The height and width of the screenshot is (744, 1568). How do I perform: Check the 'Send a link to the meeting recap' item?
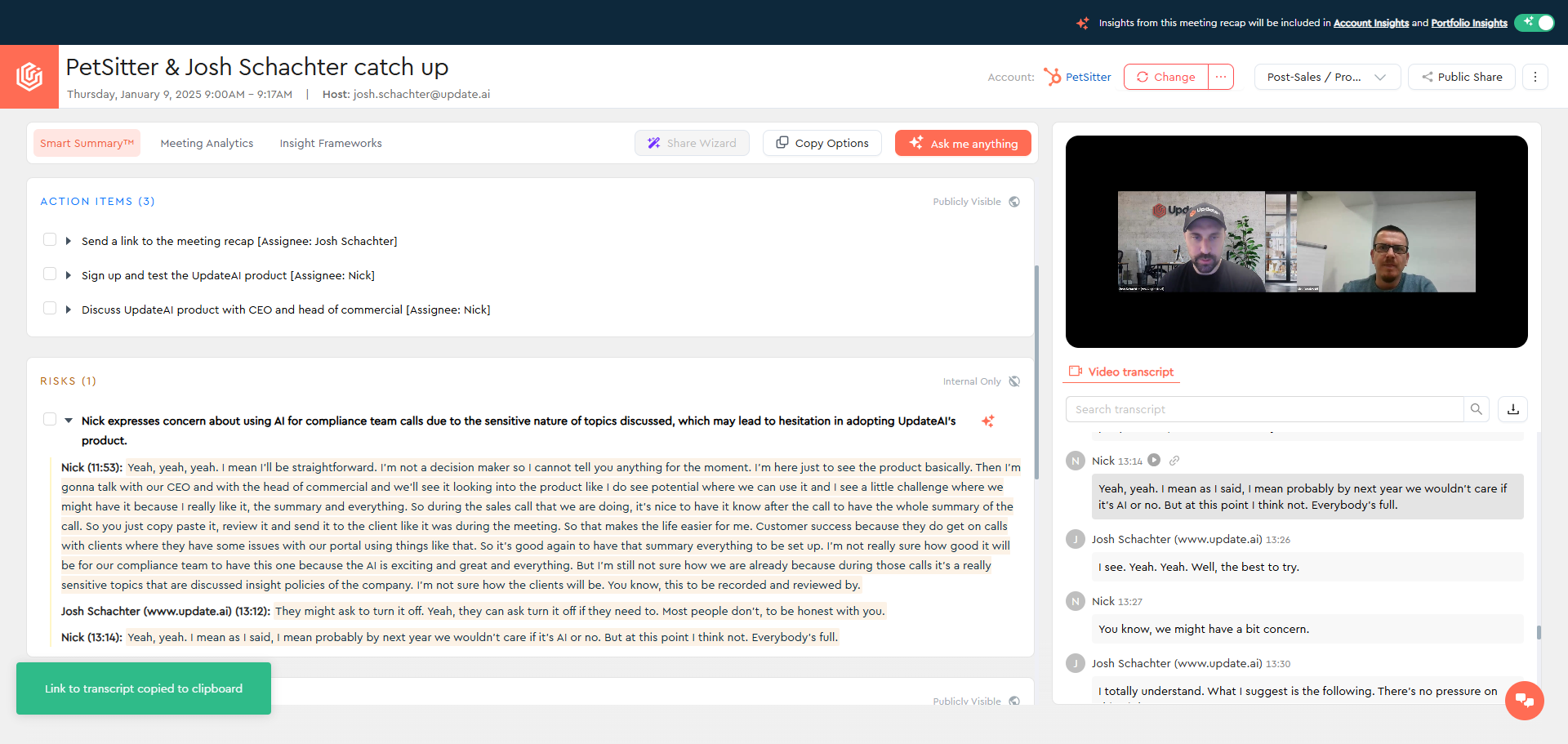[x=50, y=239]
